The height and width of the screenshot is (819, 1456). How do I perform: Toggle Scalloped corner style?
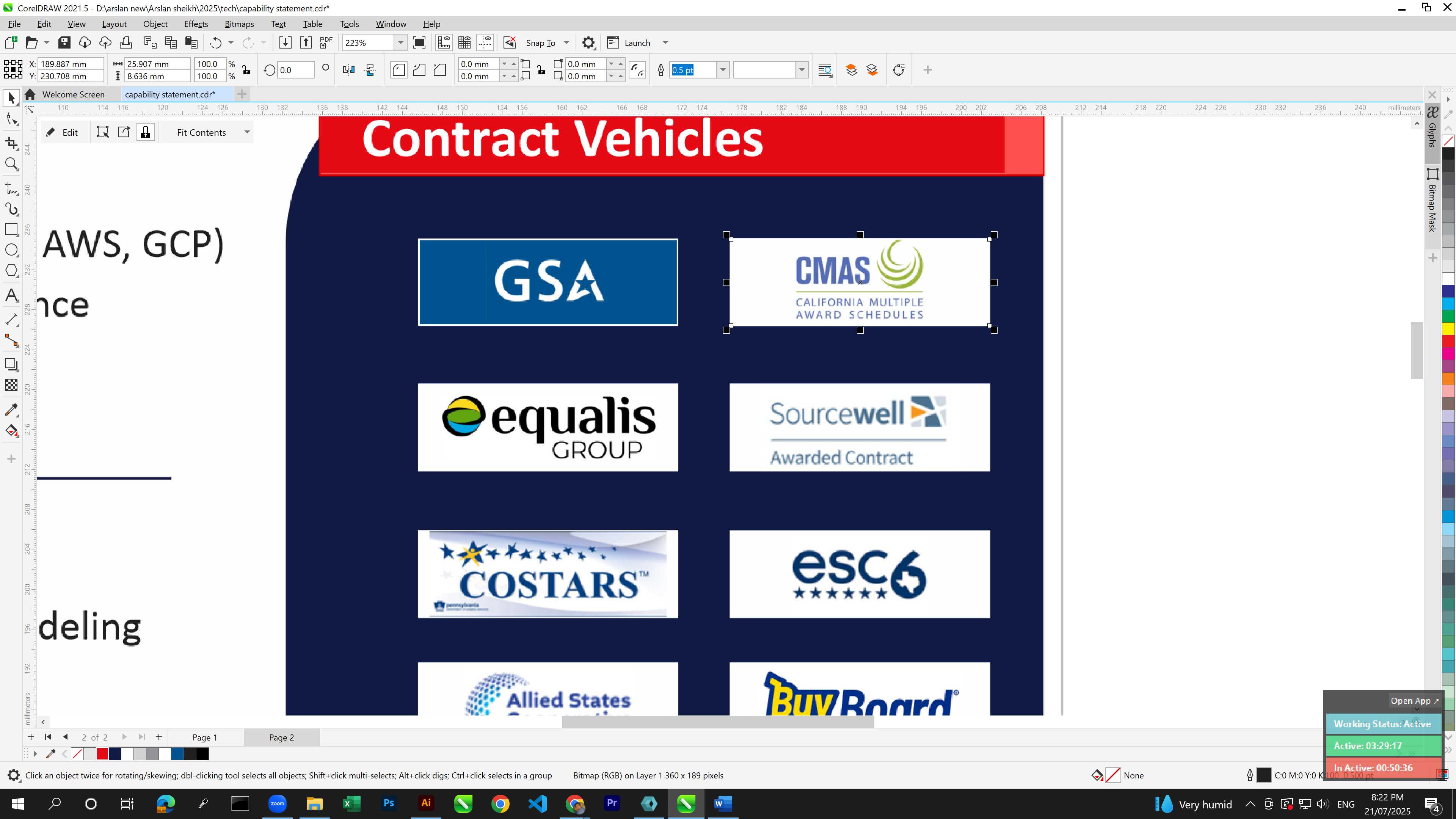pos(419,70)
